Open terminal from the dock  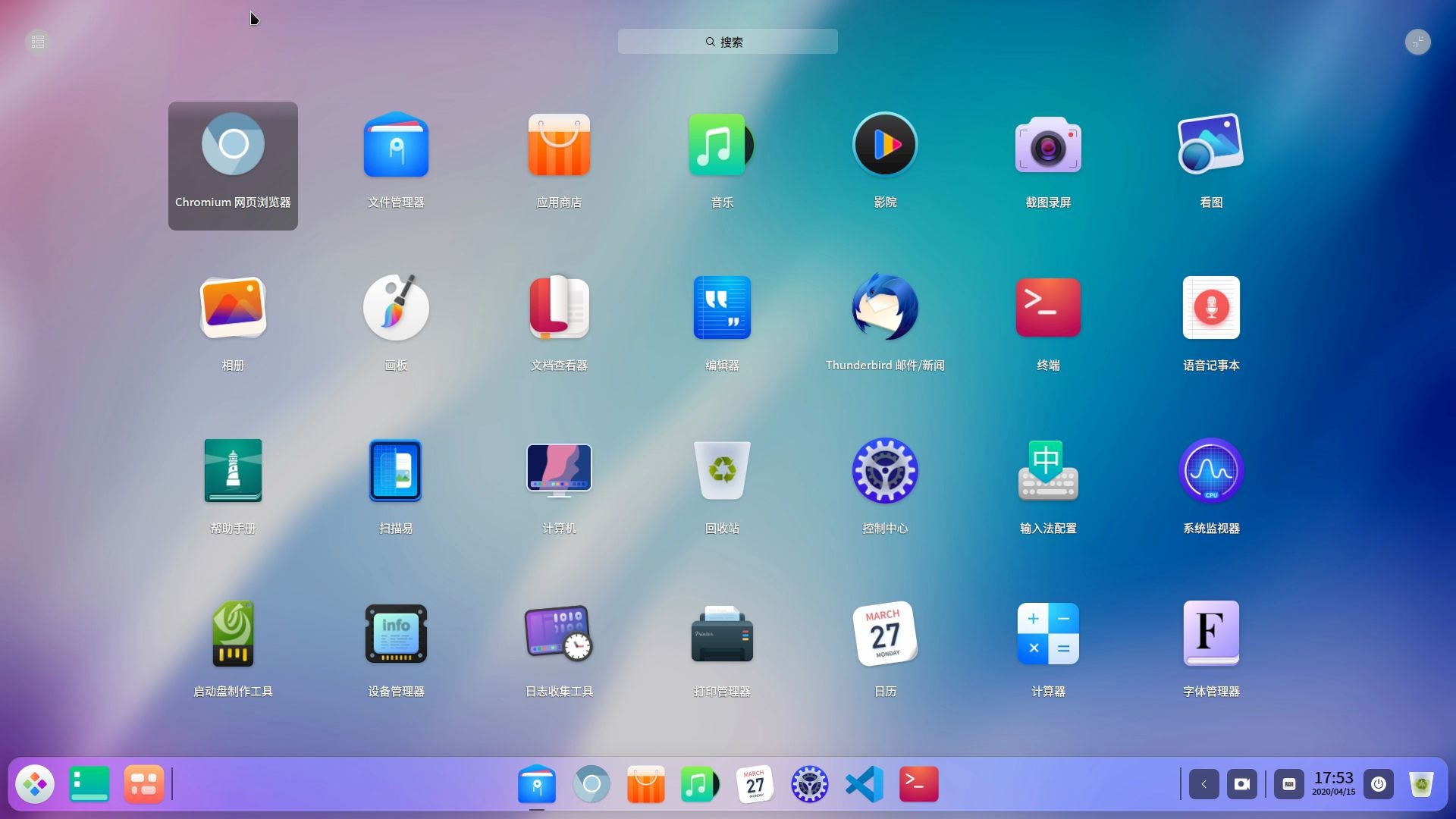[x=919, y=784]
